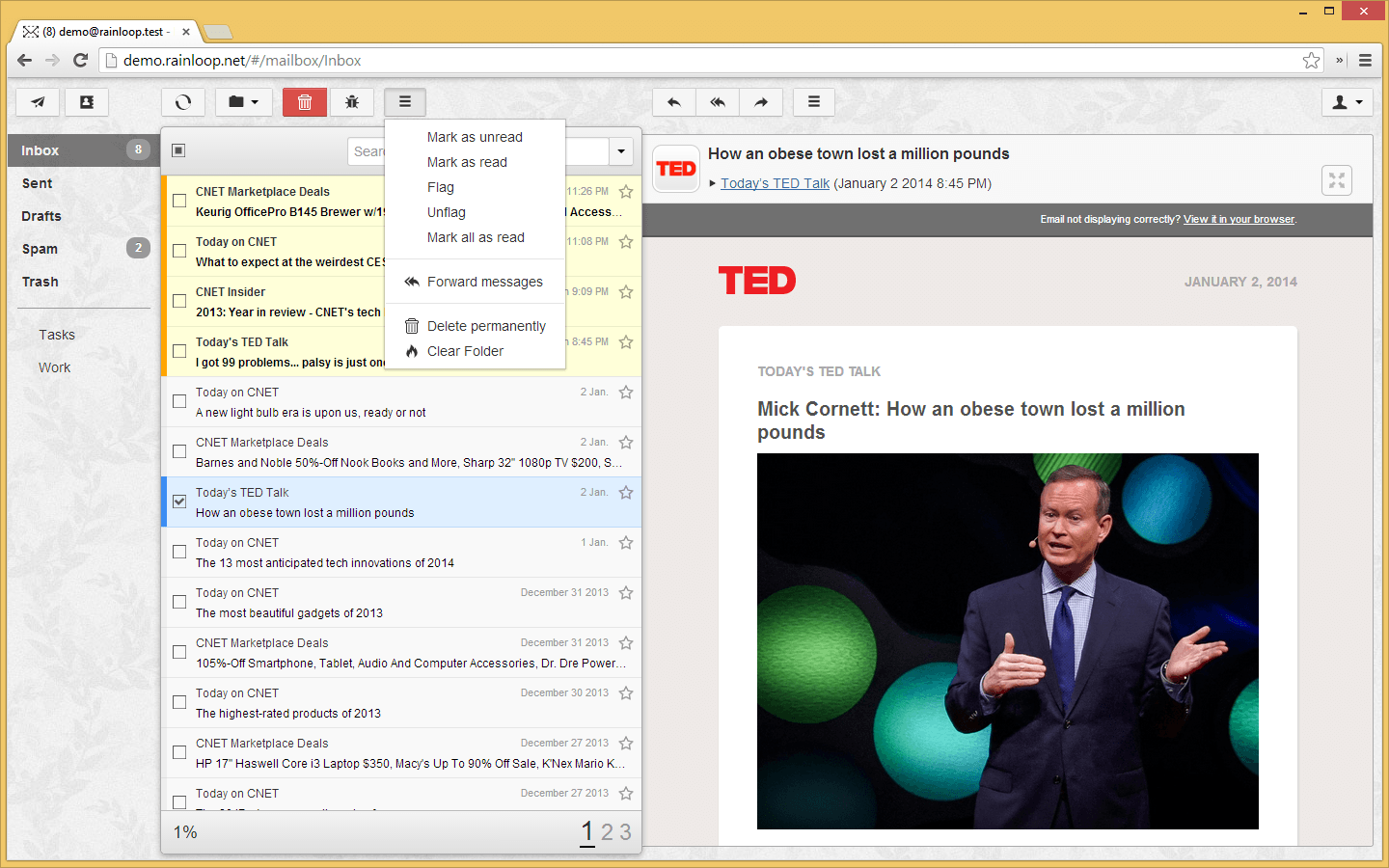Check the CNET Insider 2013 Year in review message
Image resolution: width=1389 pixels, height=868 pixels.
[x=179, y=301]
